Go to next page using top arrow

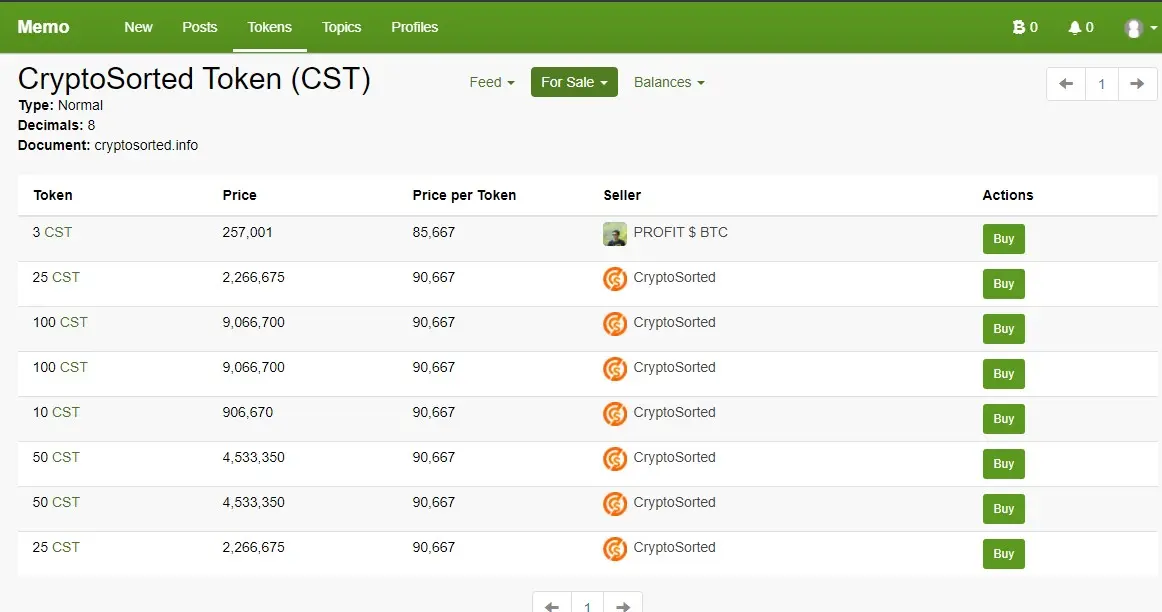click(x=1138, y=84)
